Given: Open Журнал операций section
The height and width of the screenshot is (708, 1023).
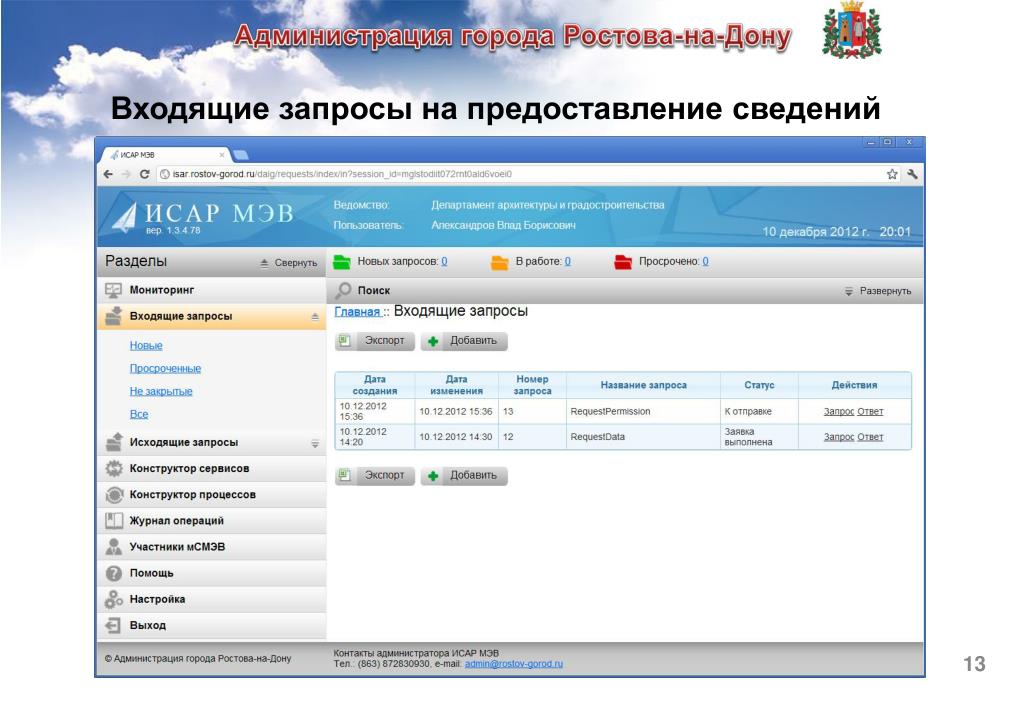Looking at the screenshot, I should click(176, 520).
